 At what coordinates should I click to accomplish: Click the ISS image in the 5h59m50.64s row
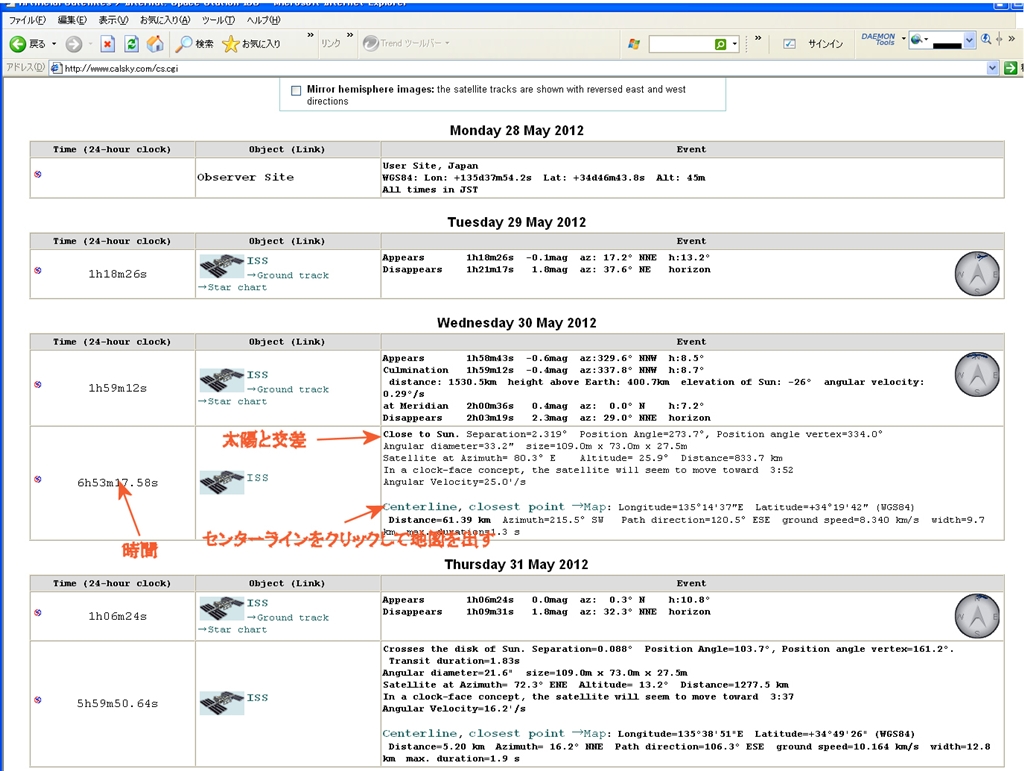click(x=222, y=703)
